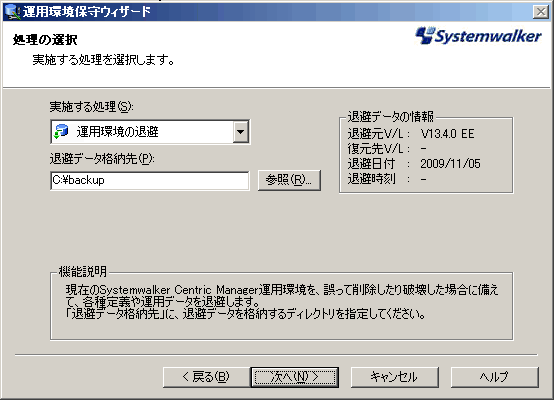Go back with the 戻る(B) button
Viewport: 554px width, 400px height.
[206, 377]
